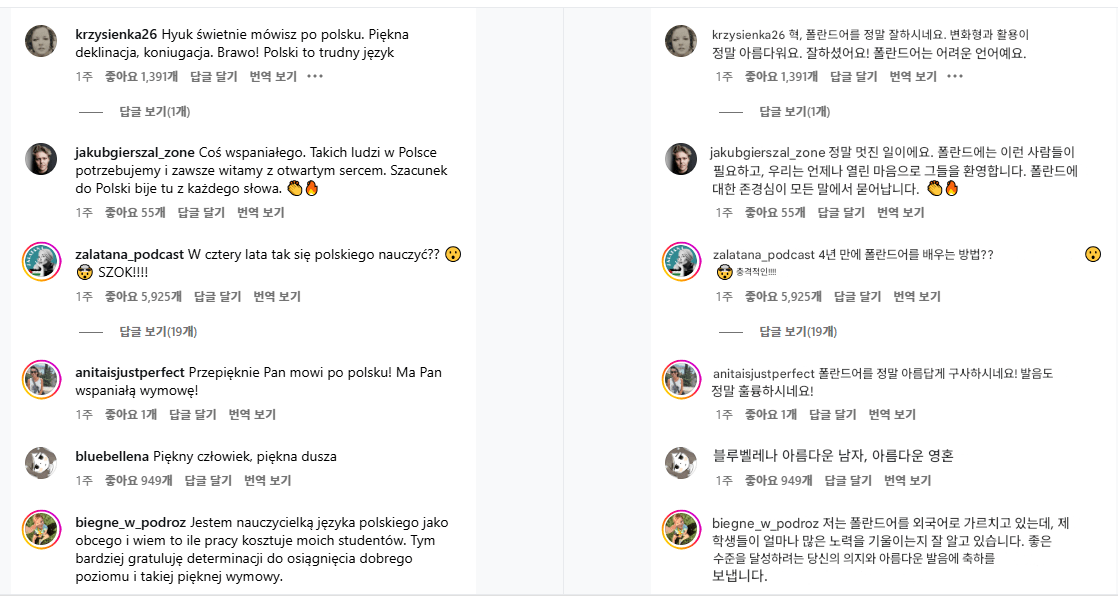Click anitaisjustperfect's profile photo in the Korean column
This screenshot has width=1118, height=602.
pyautogui.click(x=680, y=379)
